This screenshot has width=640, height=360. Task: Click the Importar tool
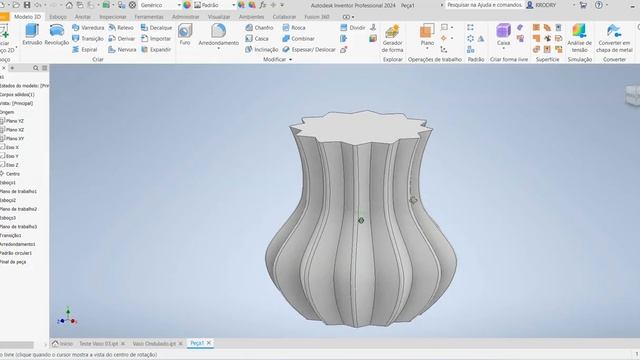[156, 38]
